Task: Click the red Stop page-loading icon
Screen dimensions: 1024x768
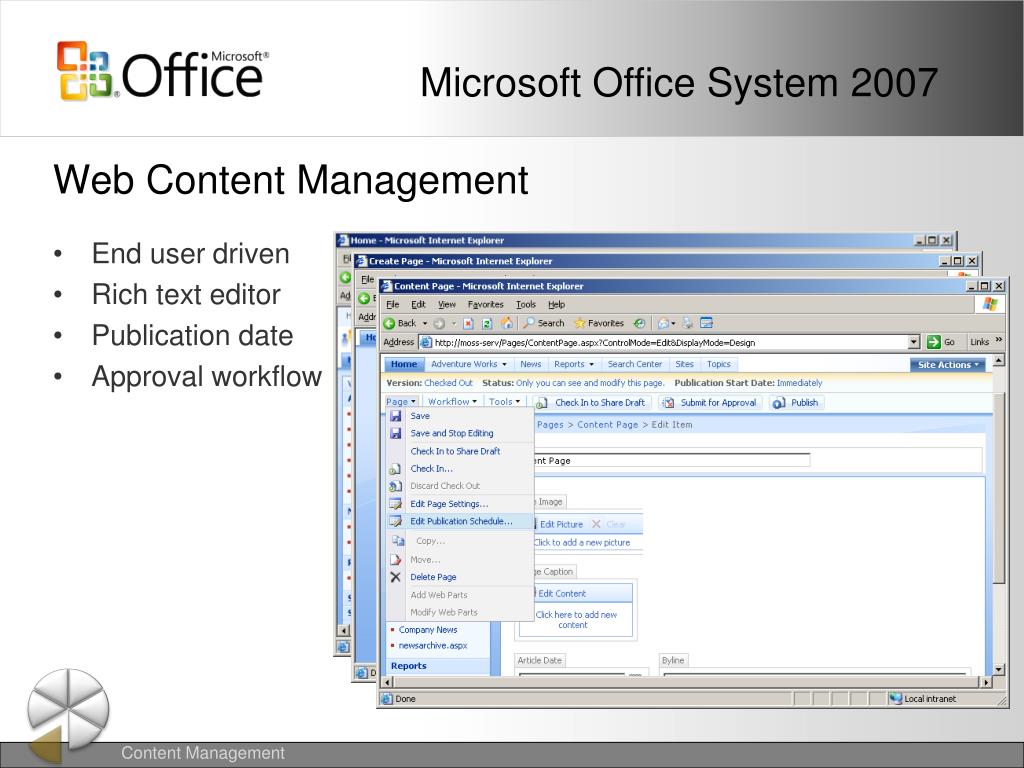Action: point(468,323)
